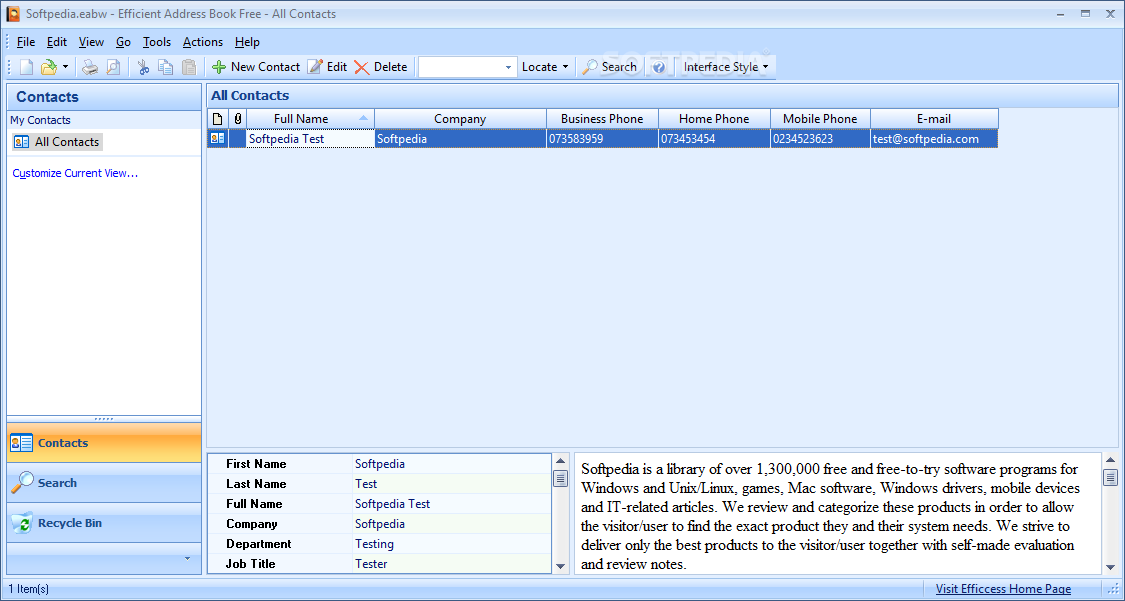This screenshot has width=1125, height=601.
Task: Open the Actions menu
Action: [202, 42]
